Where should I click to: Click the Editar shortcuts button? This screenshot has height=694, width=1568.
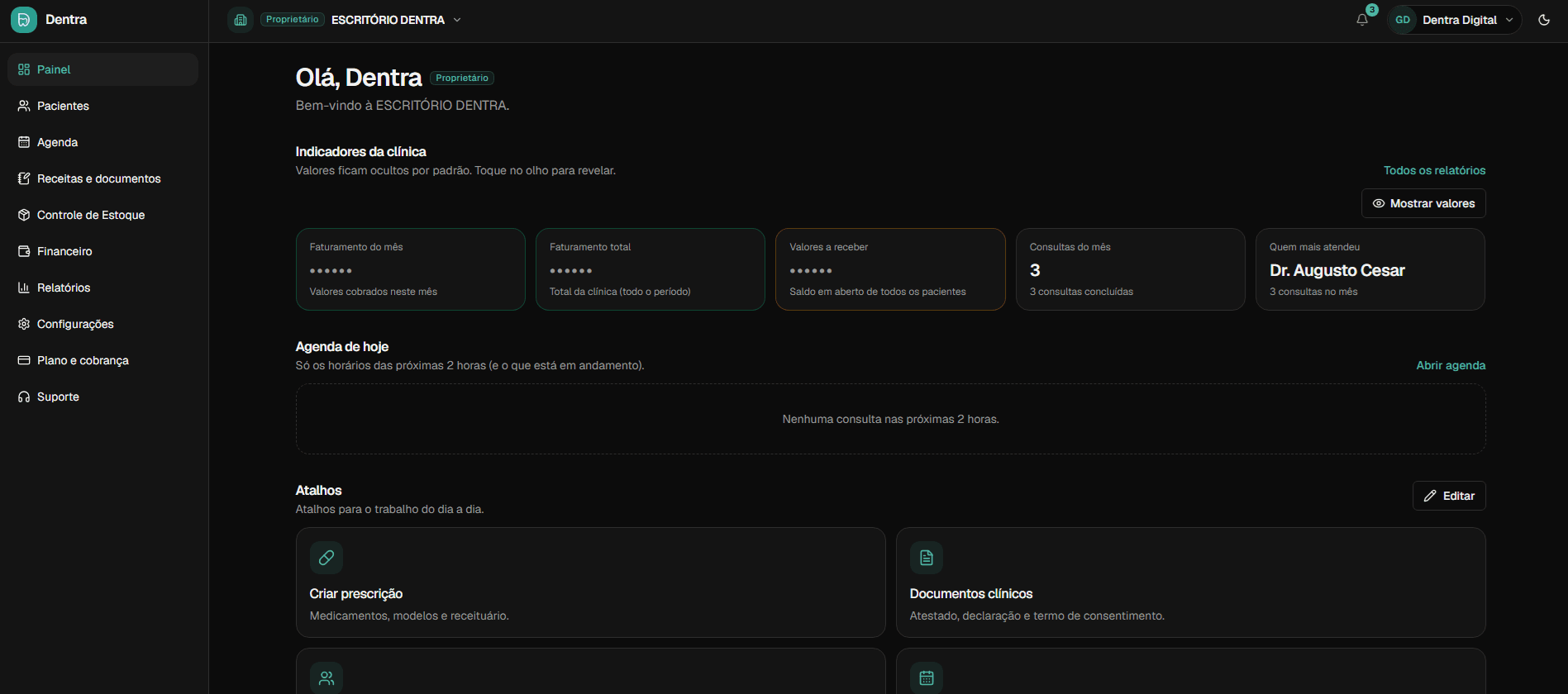click(x=1449, y=496)
